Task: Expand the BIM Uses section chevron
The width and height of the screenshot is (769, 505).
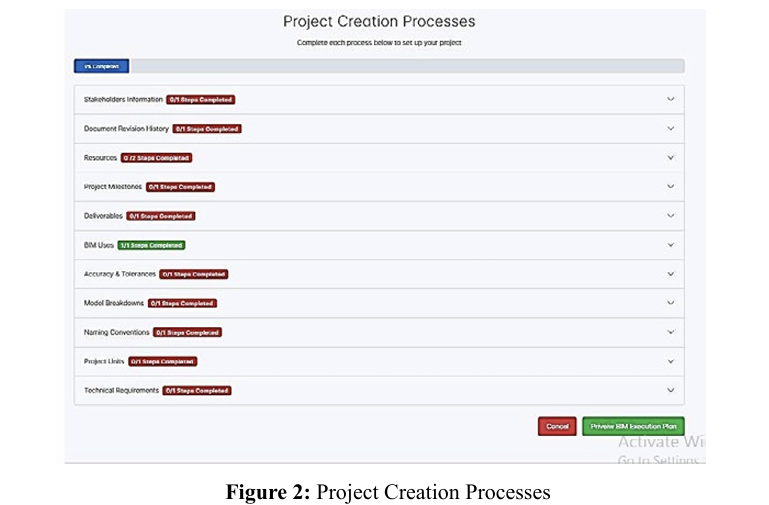Action: click(x=670, y=245)
